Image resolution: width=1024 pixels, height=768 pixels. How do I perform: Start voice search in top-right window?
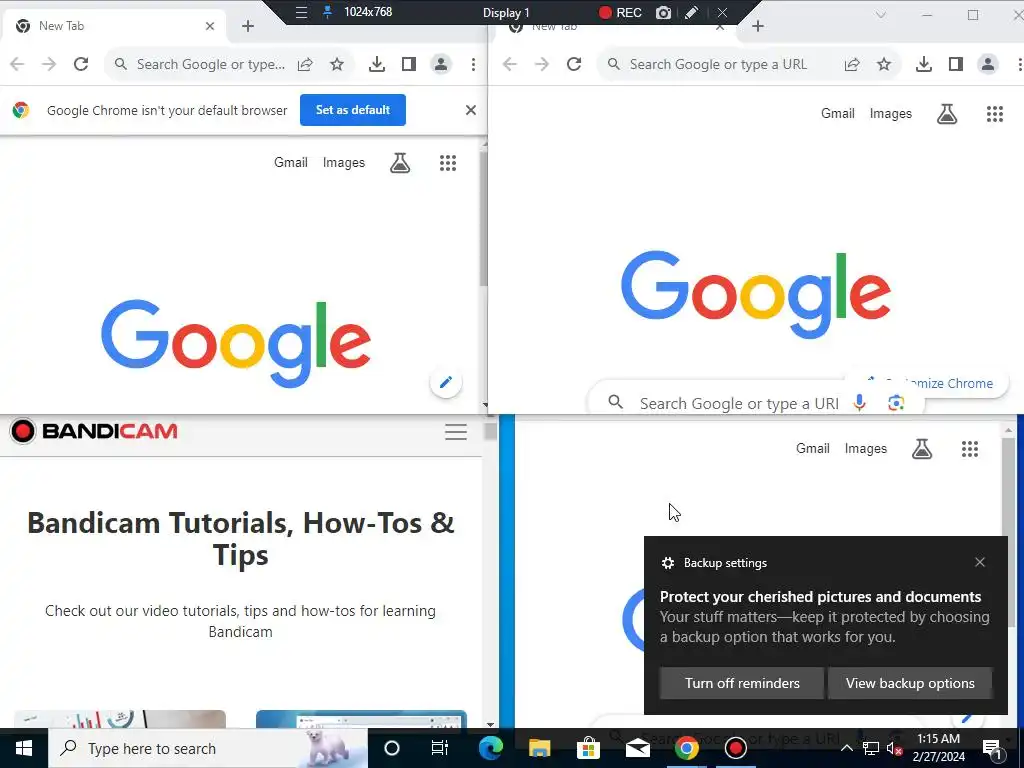859,403
